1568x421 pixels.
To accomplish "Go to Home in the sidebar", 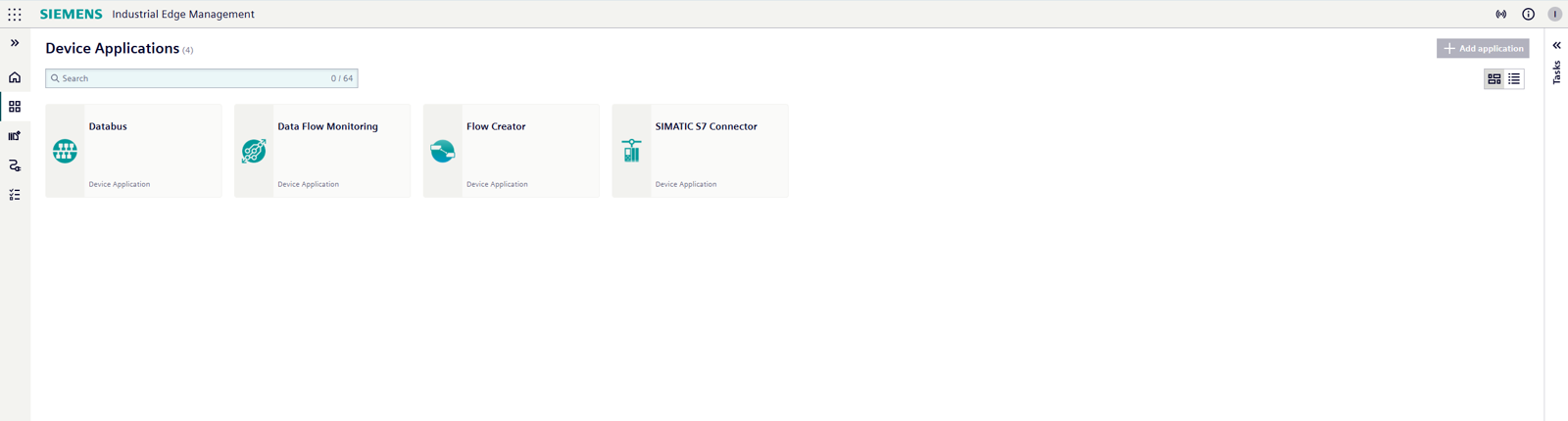I will click(15, 77).
